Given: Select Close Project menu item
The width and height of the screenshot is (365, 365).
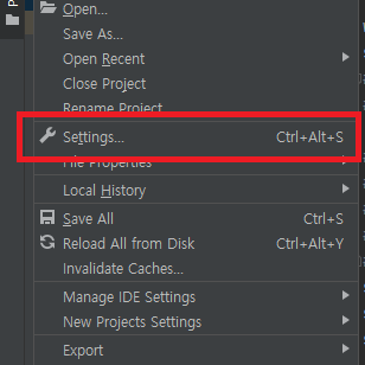Looking at the screenshot, I should point(196,84).
